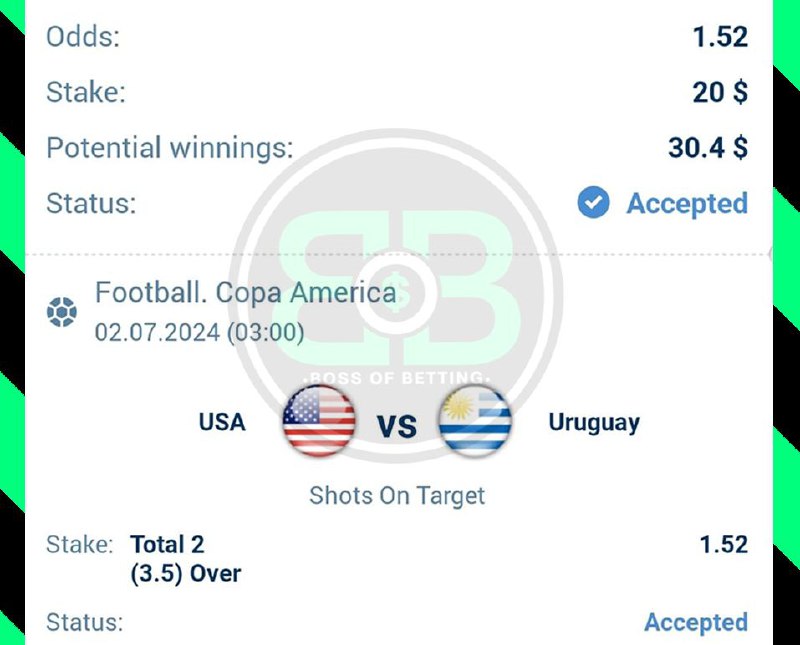Click the 30.4 $ potential winnings value

(708, 148)
